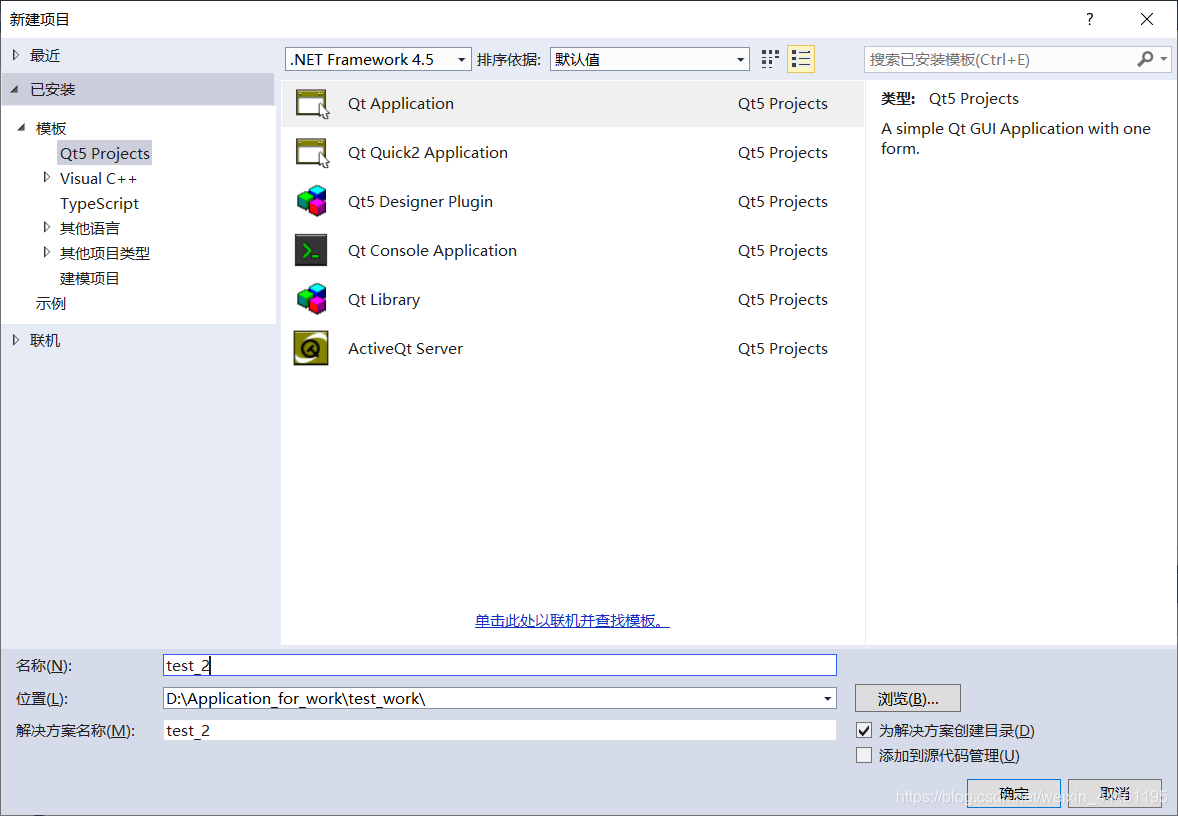The width and height of the screenshot is (1178, 816).
Task: Select the Qt Application template icon
Action: (x=312, y=104)
